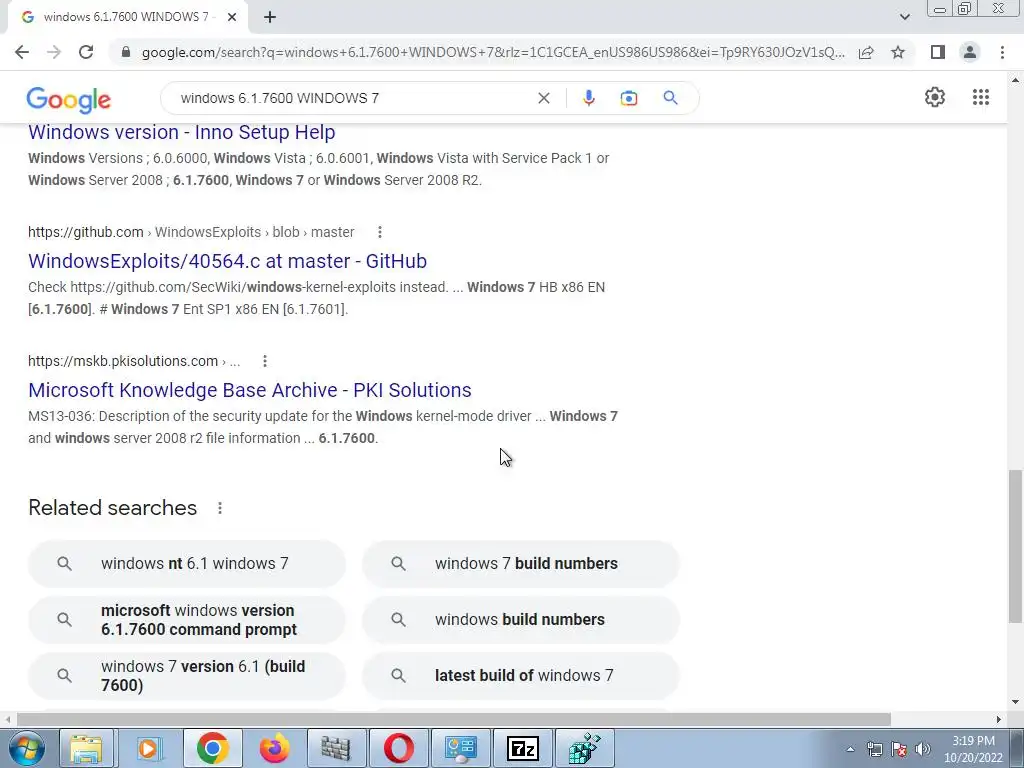
Task: Open a new browser tab
Action: (270, 17)
